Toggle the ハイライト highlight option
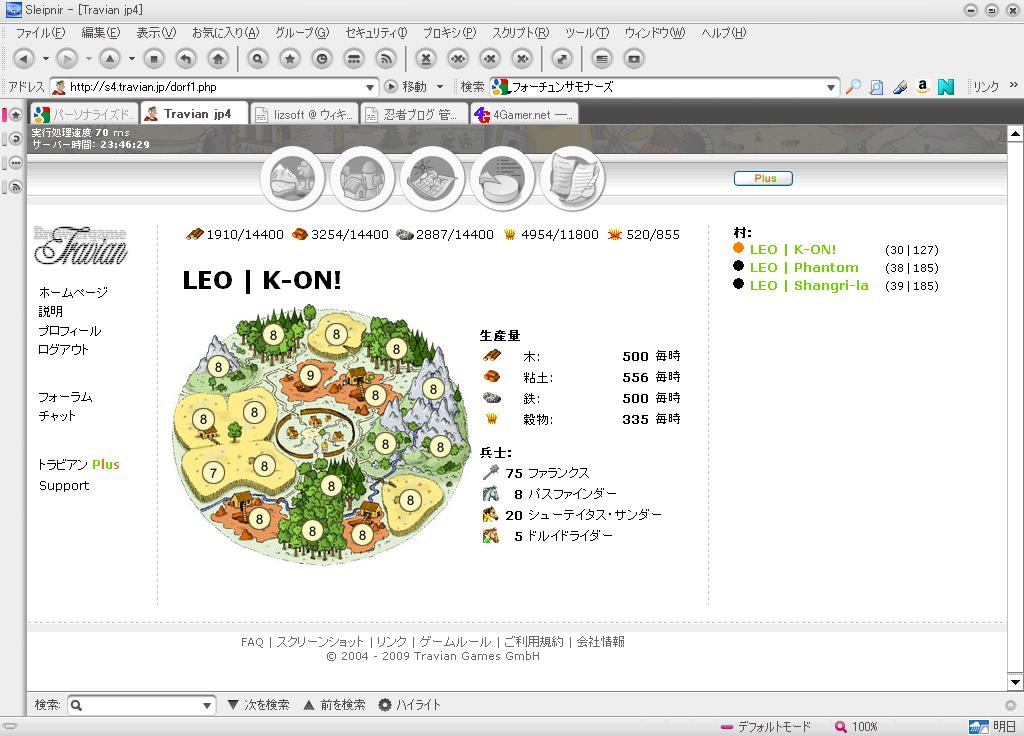The width and height of the screenshot is (1024, 736). (x=409, y=705)
